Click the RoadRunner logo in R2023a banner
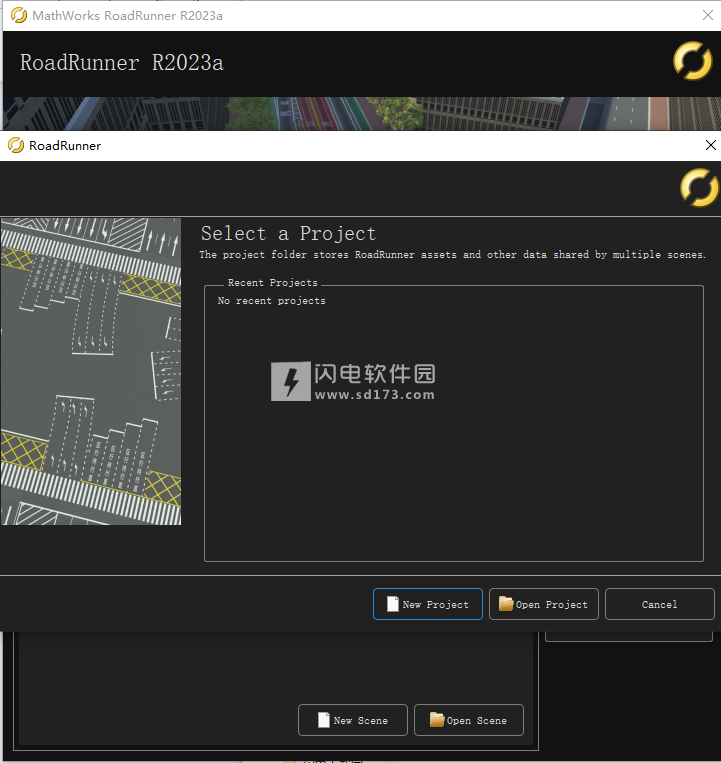The height and width of the screenshot is (763, 721). tap(692, 61)
